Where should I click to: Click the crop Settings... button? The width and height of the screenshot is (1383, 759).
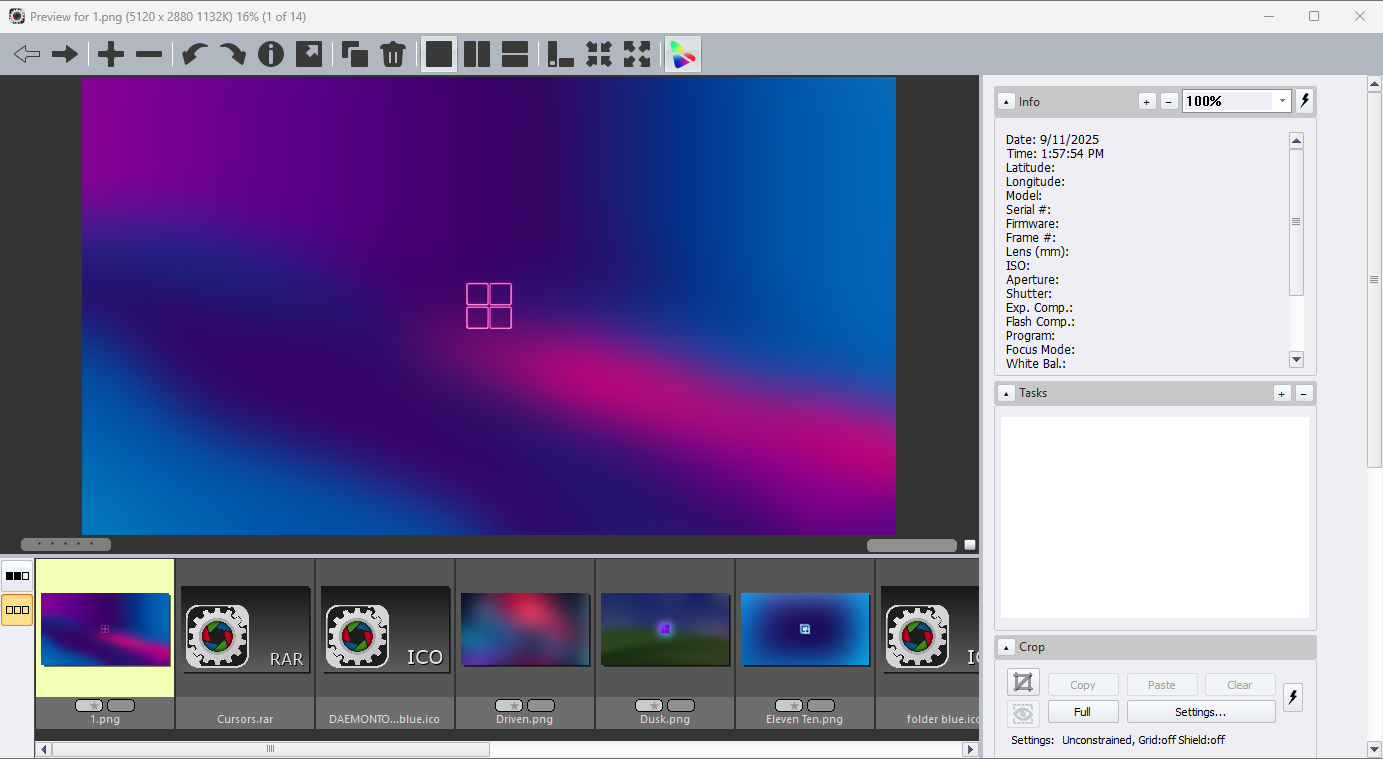click(1200, 712)
